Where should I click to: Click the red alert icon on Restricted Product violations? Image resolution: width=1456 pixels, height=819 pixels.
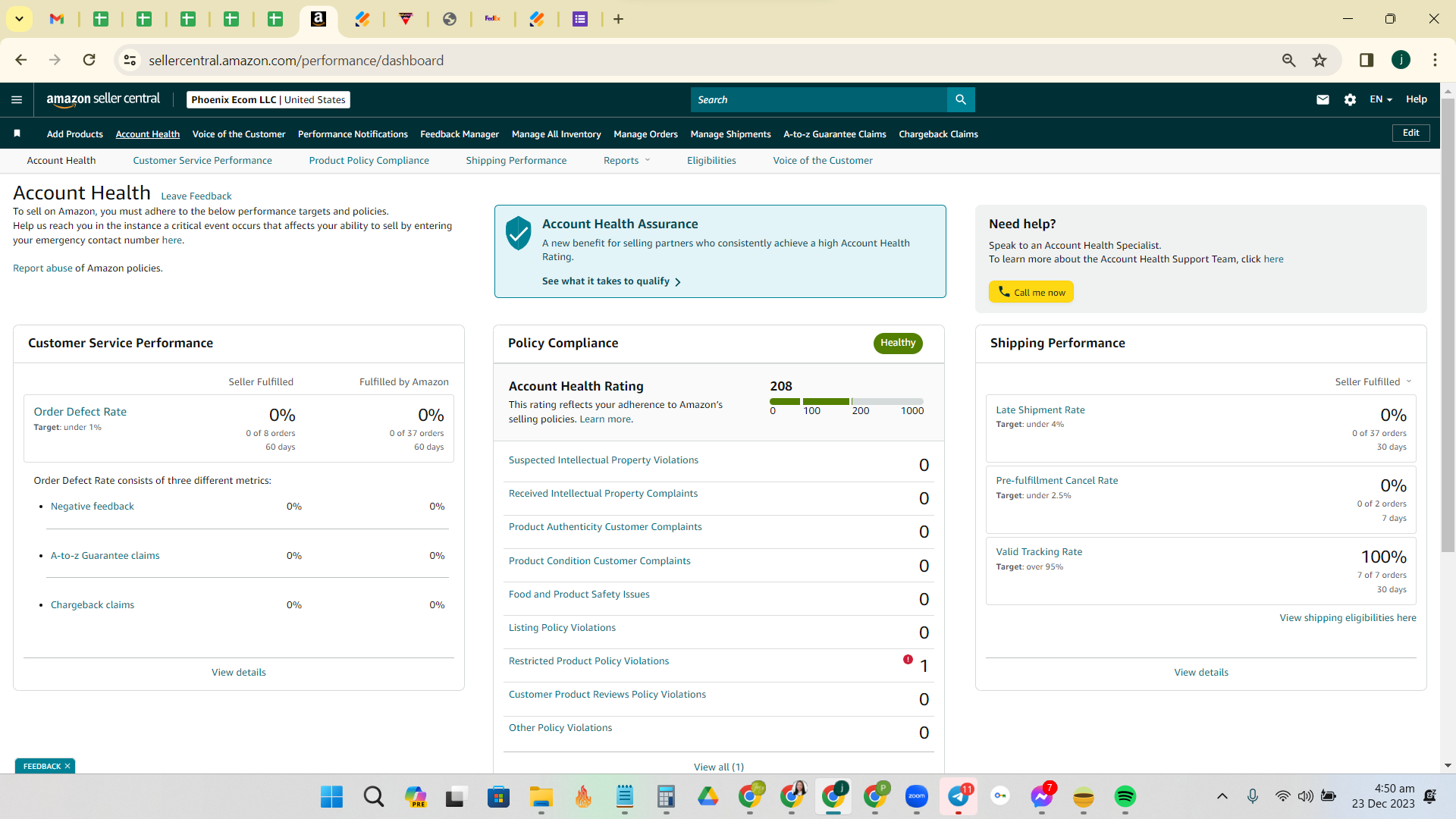coord(908,660)
